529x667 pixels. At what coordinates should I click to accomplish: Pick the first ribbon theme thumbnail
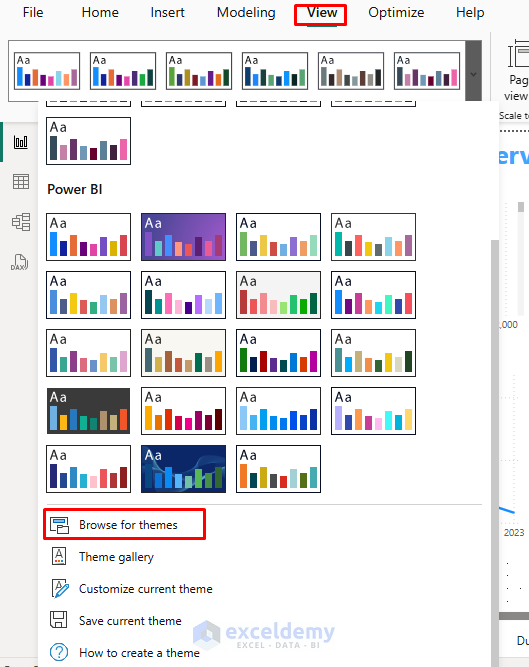point(47,71)
